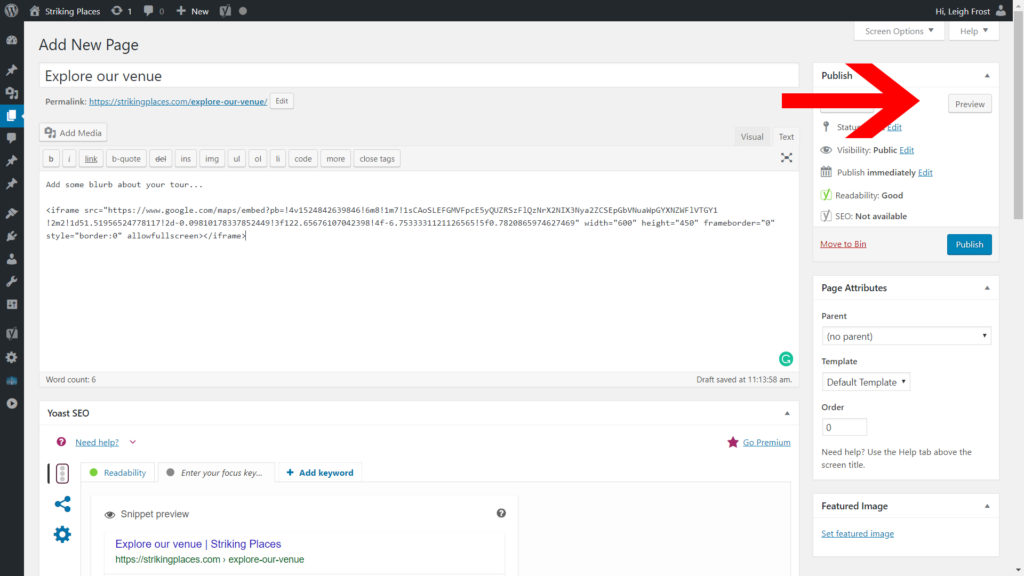The image size is (1024, 576).
Task: Collapse the Featured Image panel
Action: tap(987, 506)
